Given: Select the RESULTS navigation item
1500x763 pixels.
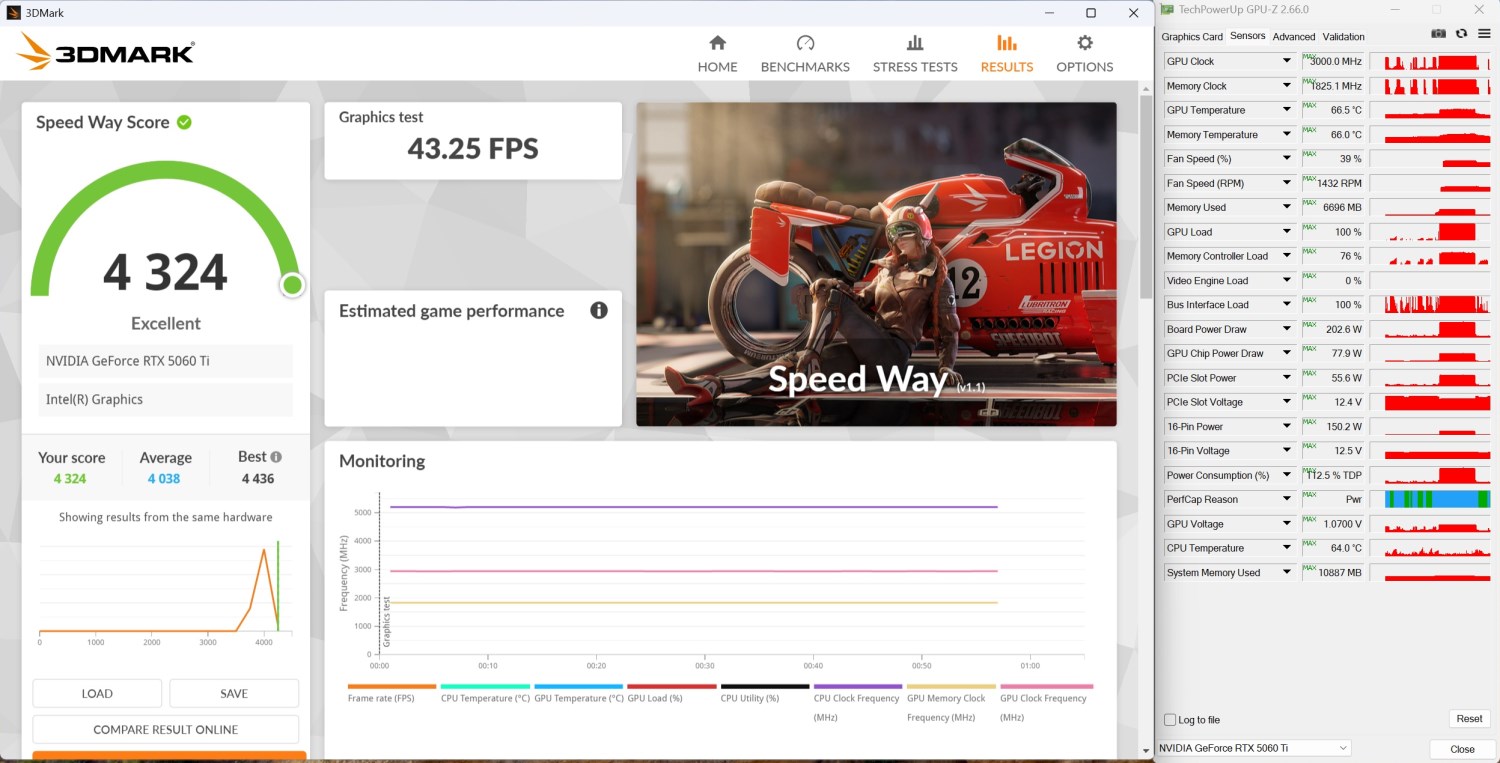Looking at the screenshot, I should pyautogui.click(x=1007, y=54).
